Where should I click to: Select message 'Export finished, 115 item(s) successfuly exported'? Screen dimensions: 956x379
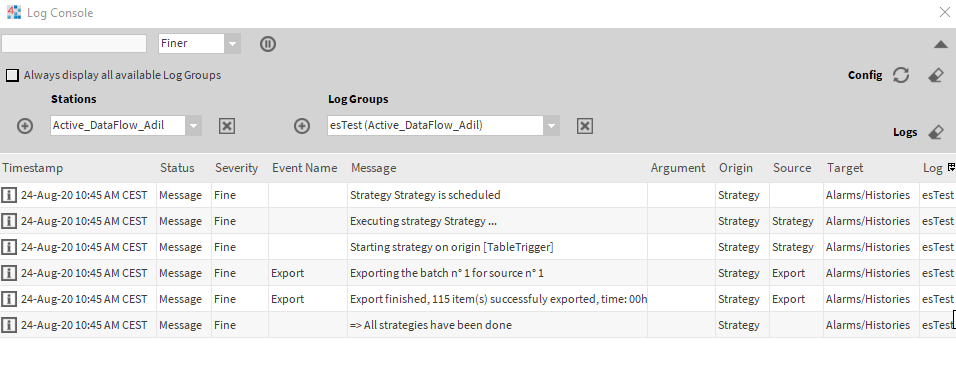coord(498,299)
